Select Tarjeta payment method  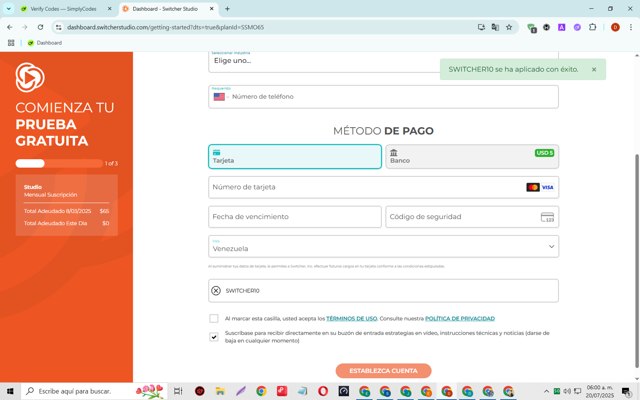tap(295, 156)
